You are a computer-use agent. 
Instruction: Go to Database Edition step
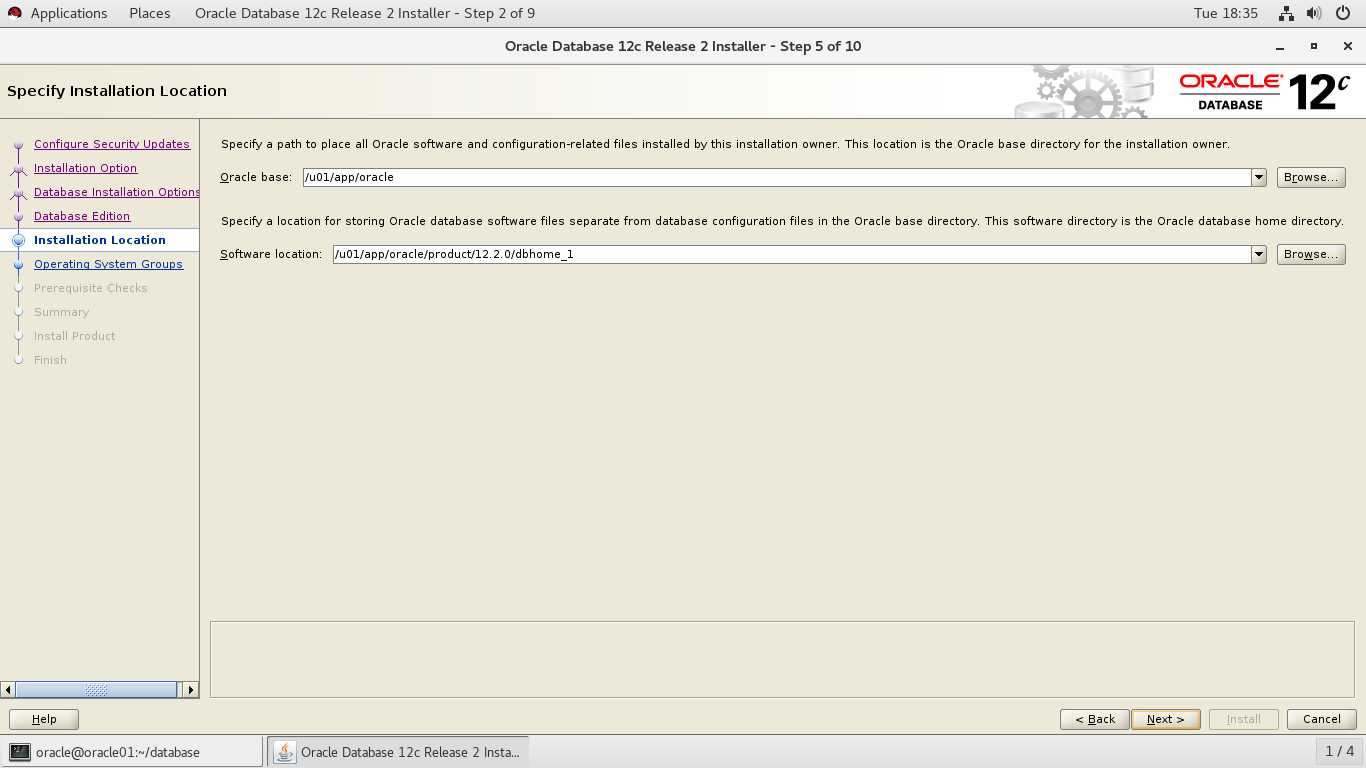82,216
